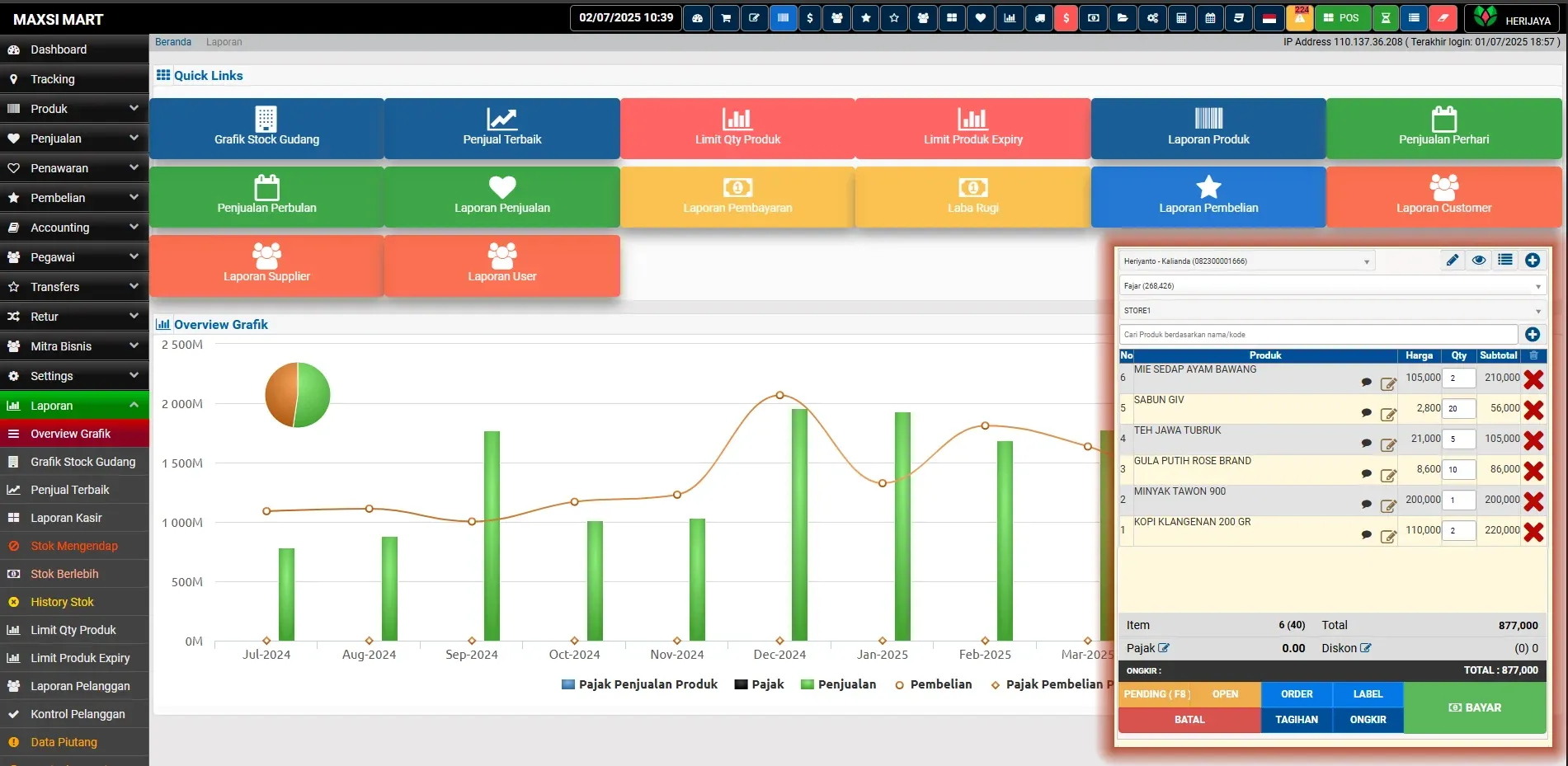Open the calculator icon in top toolbar
This screenshot has width=1568, height=766.
pos(1181,18)
